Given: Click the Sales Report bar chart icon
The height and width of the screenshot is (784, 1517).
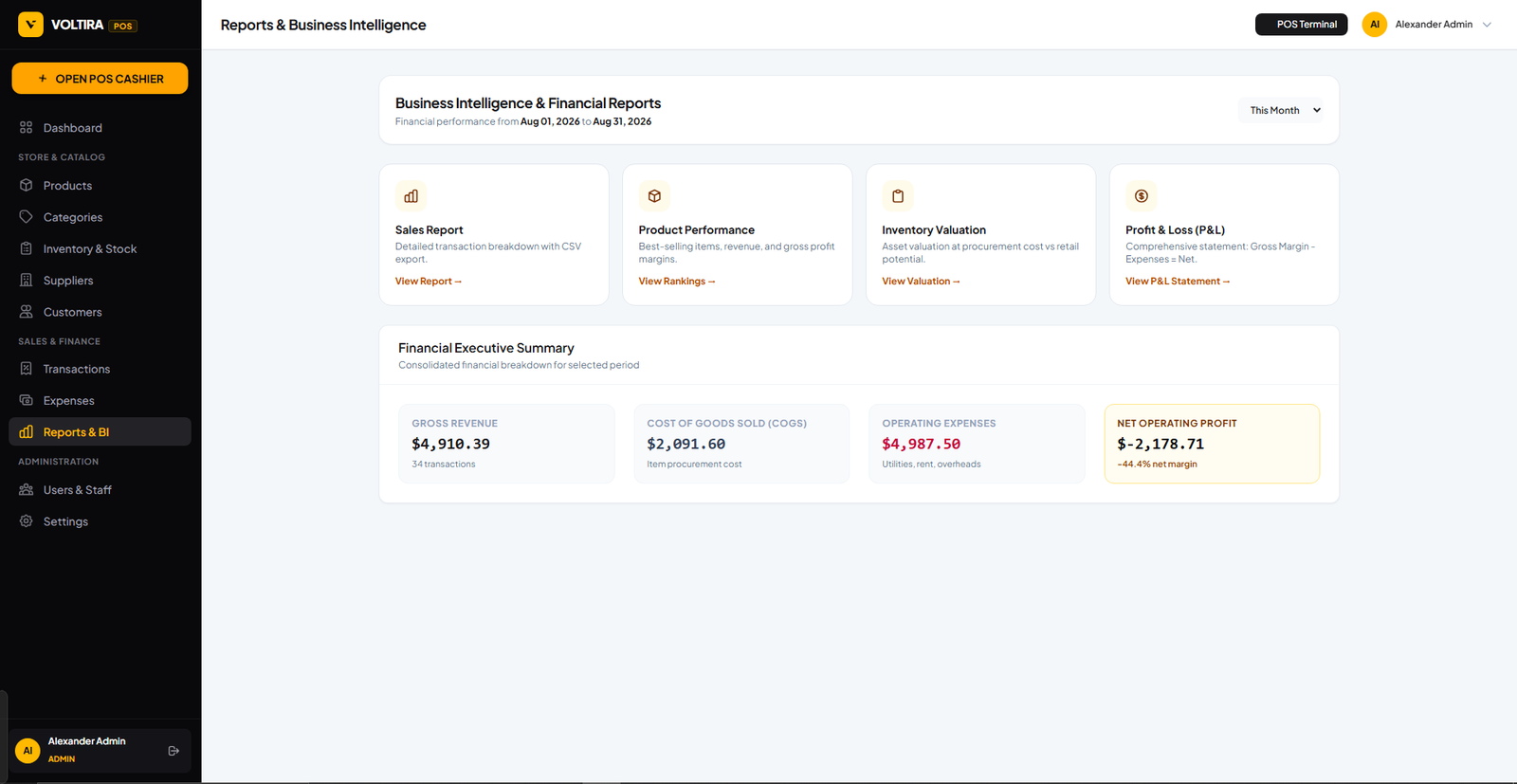Looking at the screenshot, I should click(x=411, y=196).
